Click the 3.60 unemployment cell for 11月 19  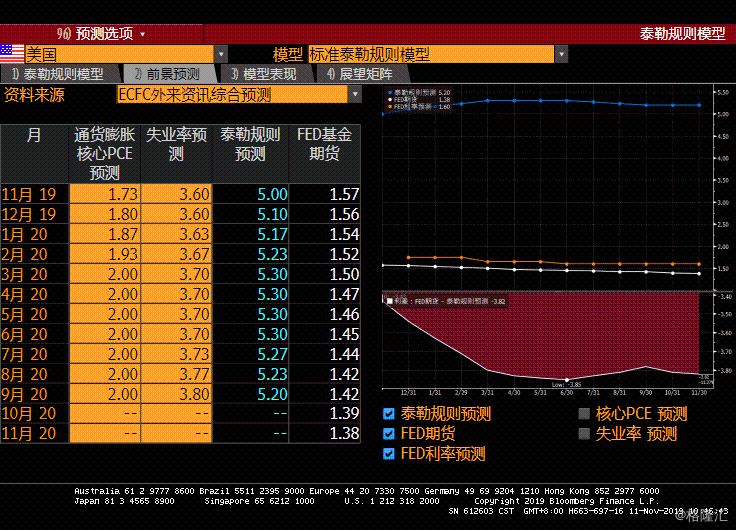(176, 194)
